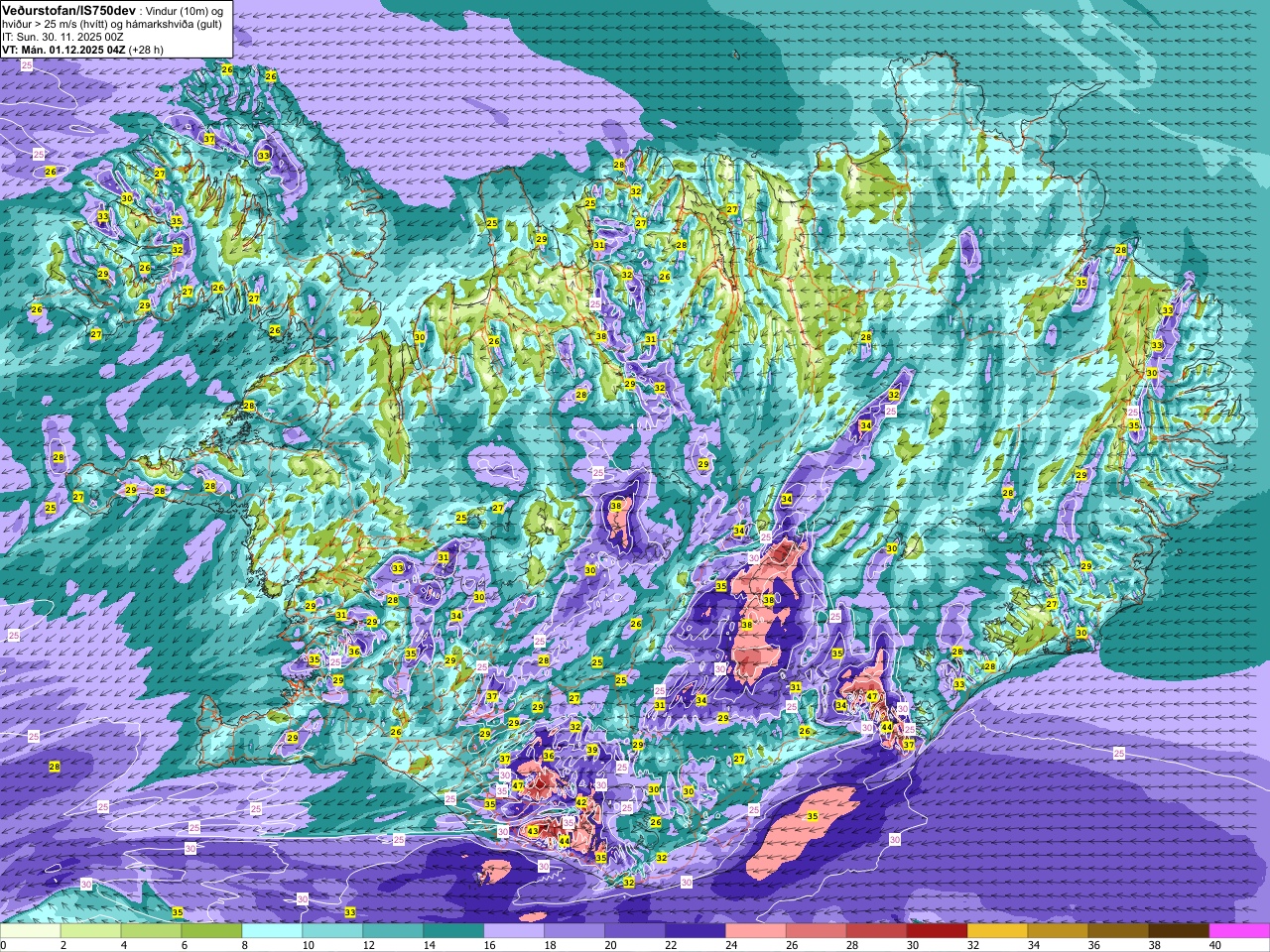The image size is (1270, 952).
Task: Click the yellow gust label '42'
Action: click(581, 802)
